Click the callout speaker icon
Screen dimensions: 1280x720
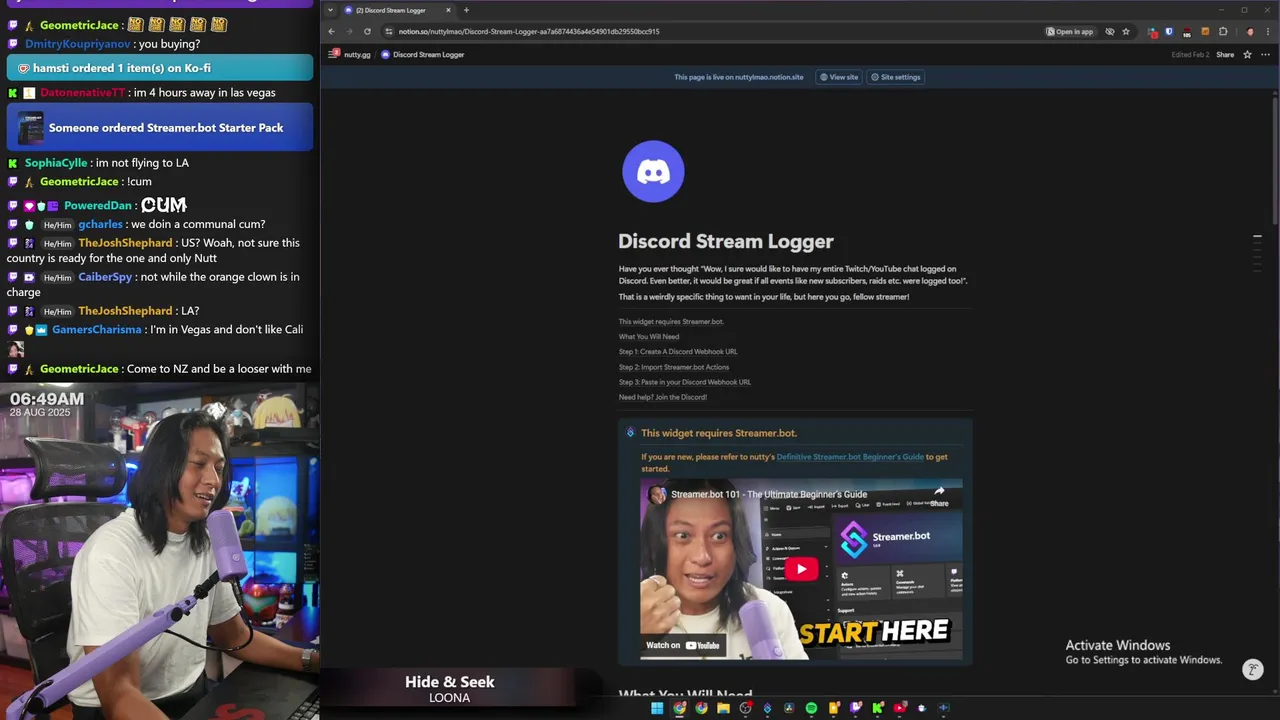(630, 433)
